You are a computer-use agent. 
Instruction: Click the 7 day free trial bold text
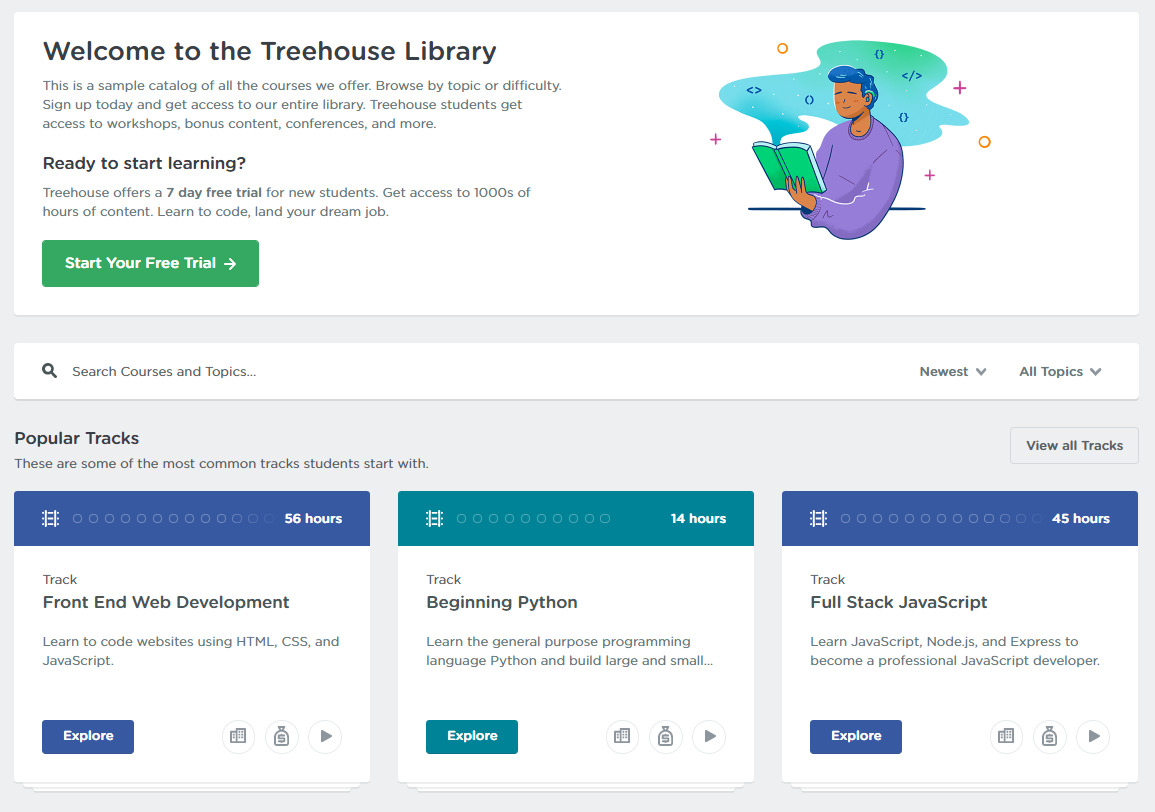[x=214, y=192]
